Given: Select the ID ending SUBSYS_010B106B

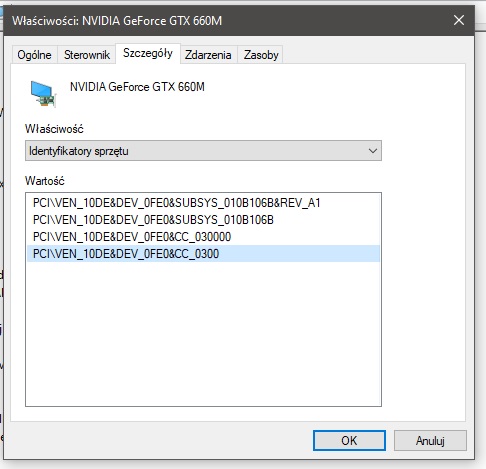Looking at the screenshot, I should tap(153, 220).
